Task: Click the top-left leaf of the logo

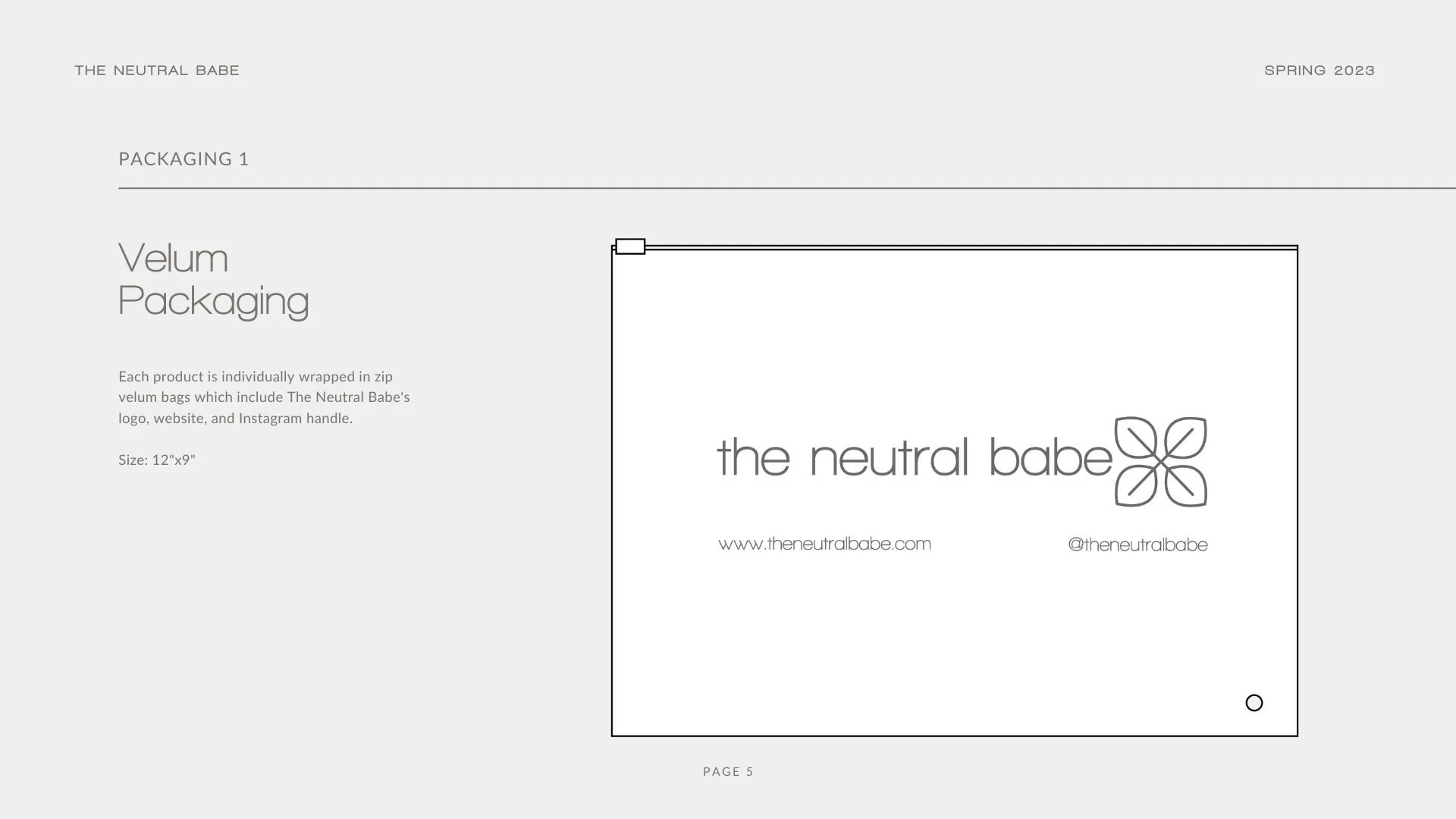Action: point(1135,437)
